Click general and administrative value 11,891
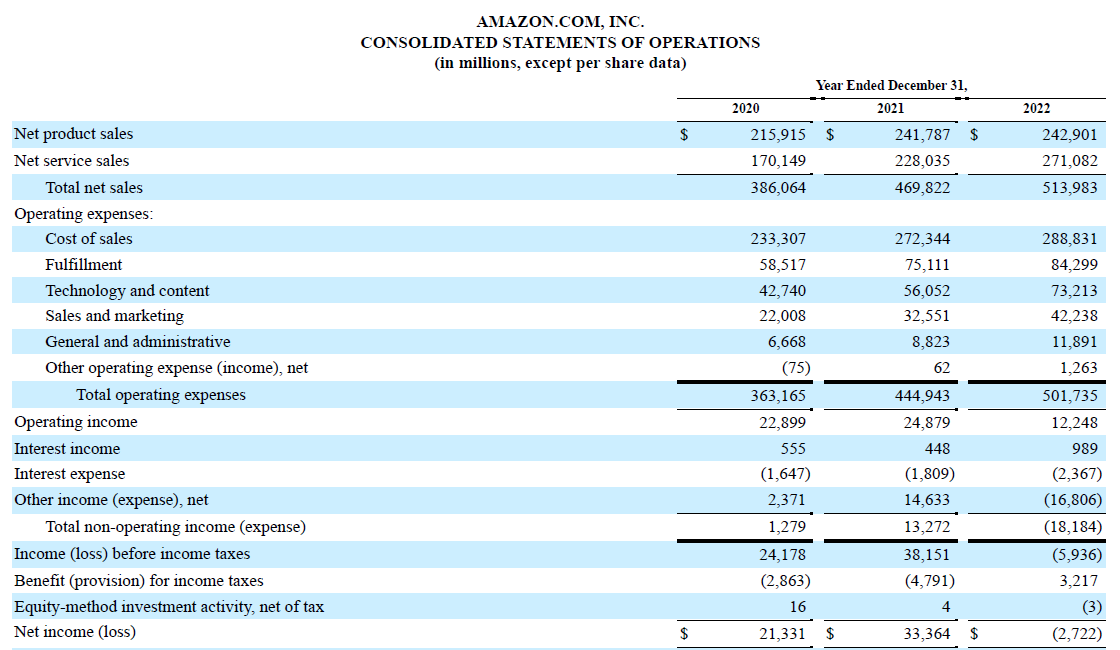This screenshot has height=650, width=1120. point(1074,342)
